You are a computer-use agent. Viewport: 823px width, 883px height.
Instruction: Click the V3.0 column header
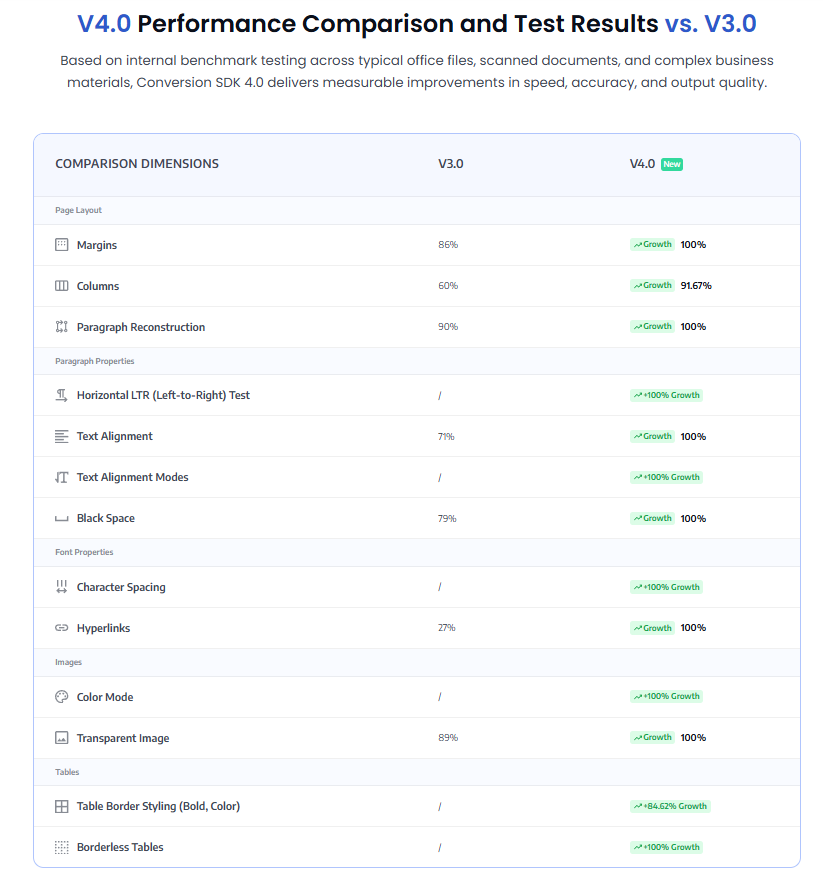(451, 164)
